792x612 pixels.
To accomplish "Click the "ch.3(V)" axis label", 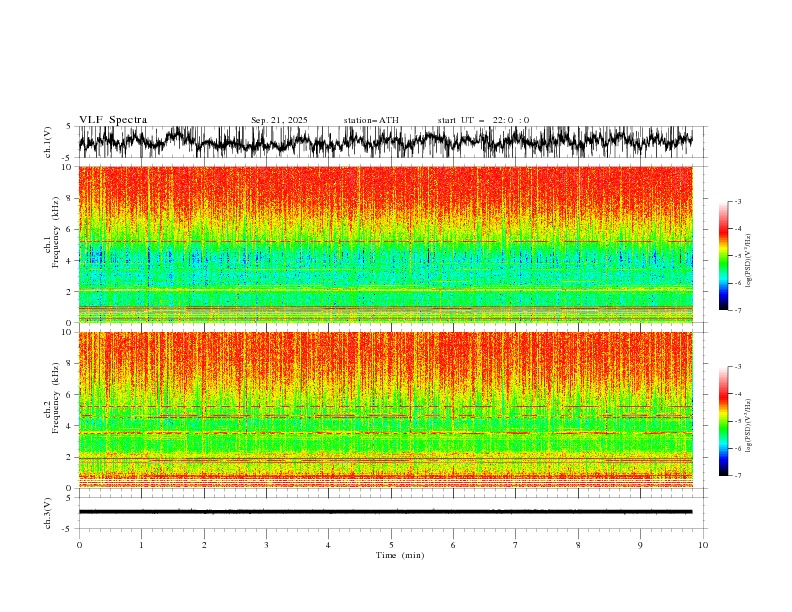I will [x=48, y=513].
